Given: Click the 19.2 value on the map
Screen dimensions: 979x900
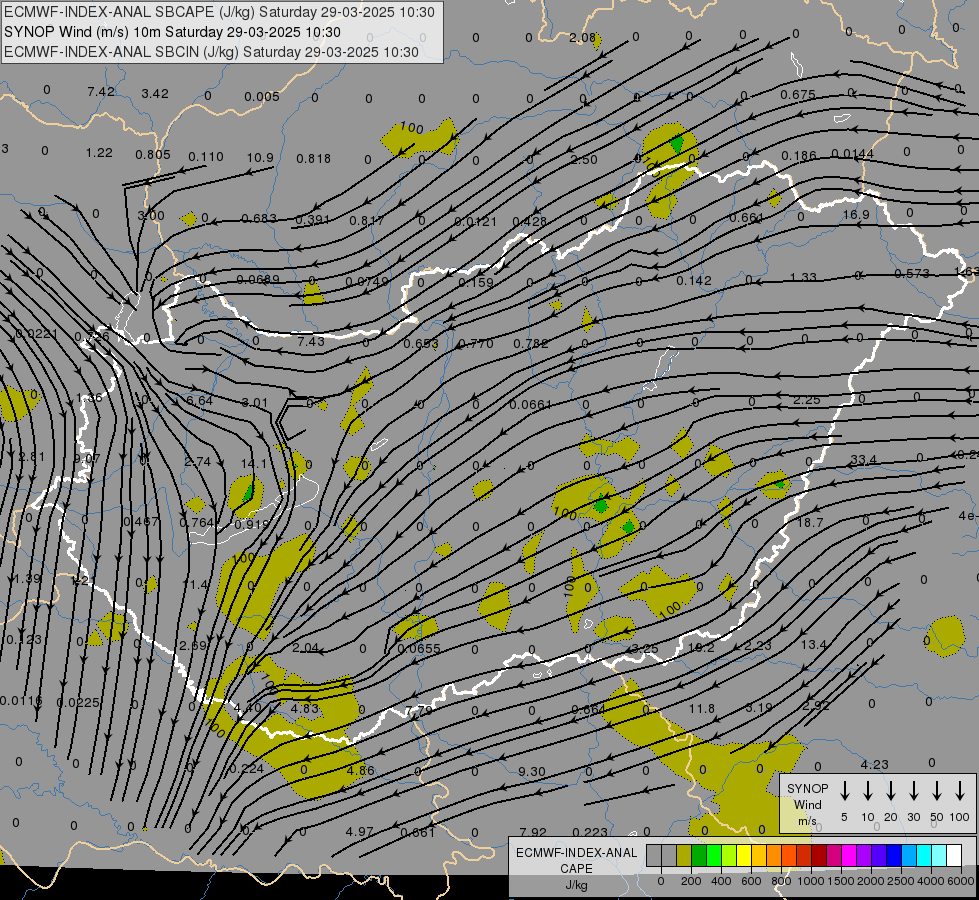Looking at the screenshot, I should pos(701,648).
